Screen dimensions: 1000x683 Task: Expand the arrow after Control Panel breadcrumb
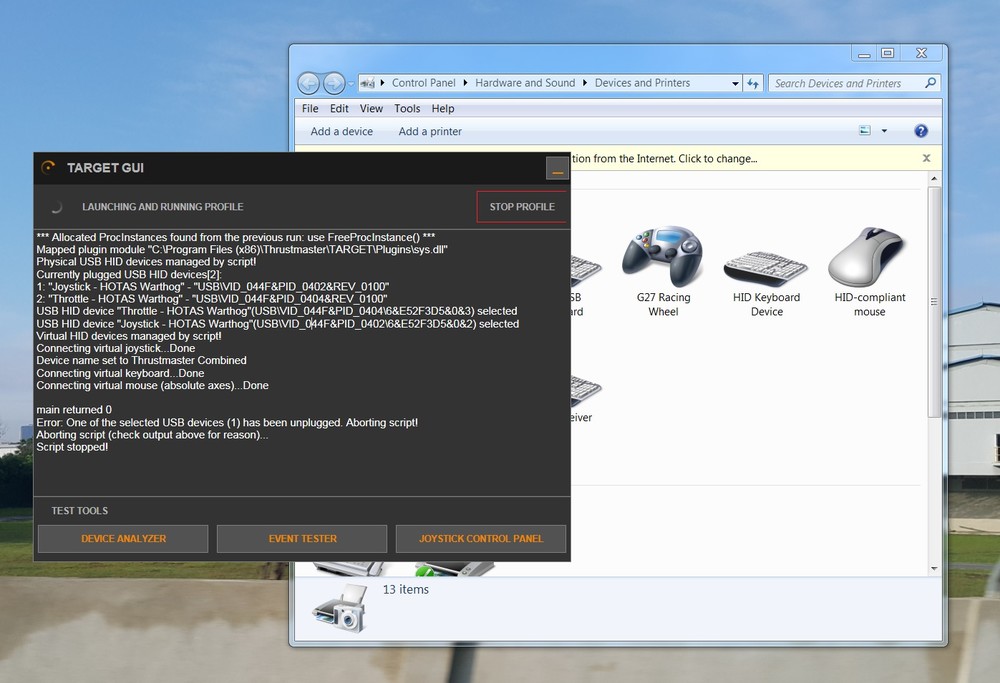click(465, 83)
